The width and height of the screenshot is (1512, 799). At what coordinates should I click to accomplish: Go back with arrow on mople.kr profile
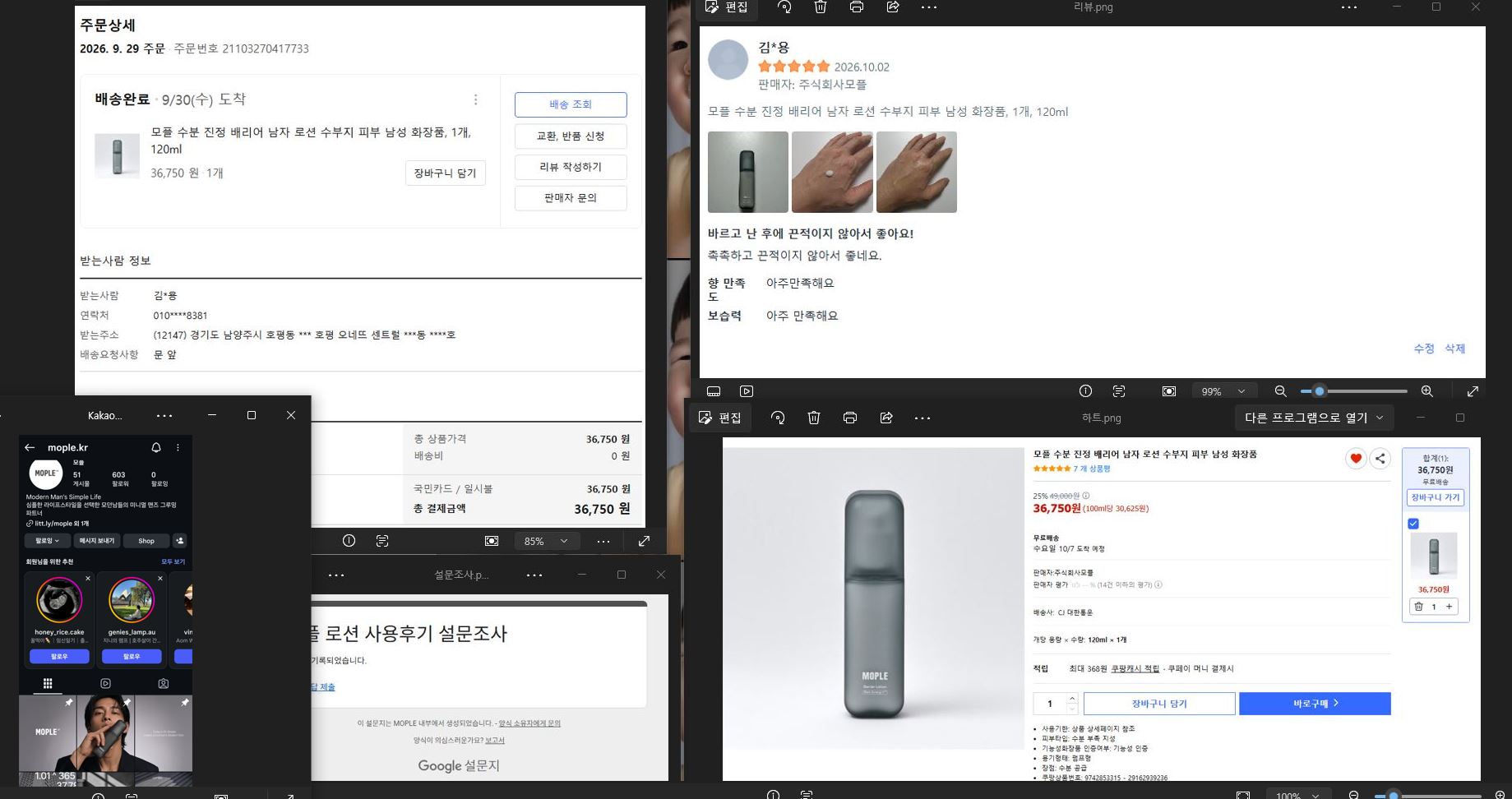pos(30,447)
